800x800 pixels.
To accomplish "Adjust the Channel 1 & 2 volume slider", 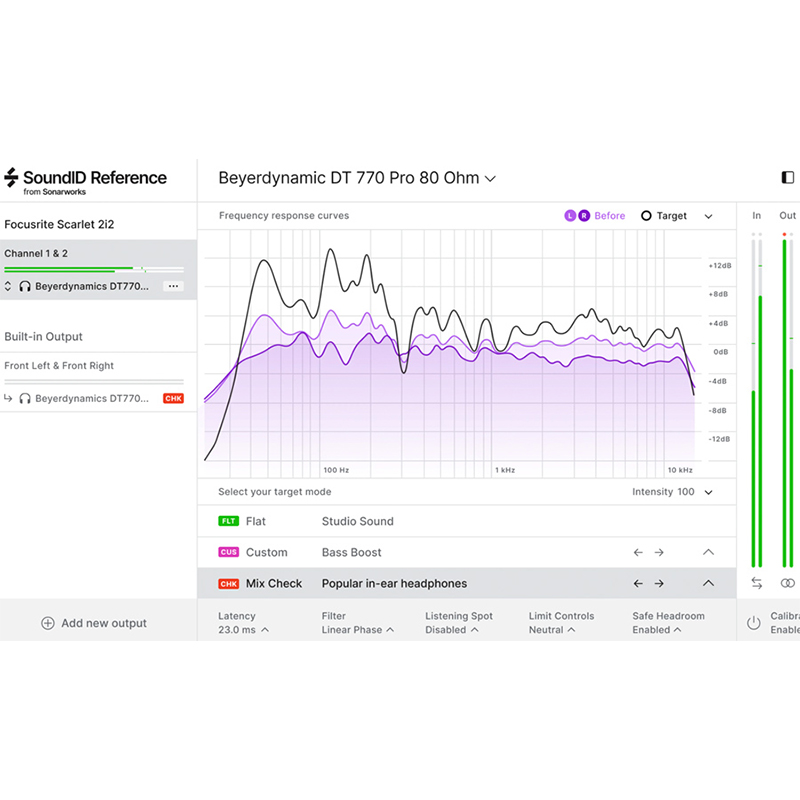I will [141, 269].
